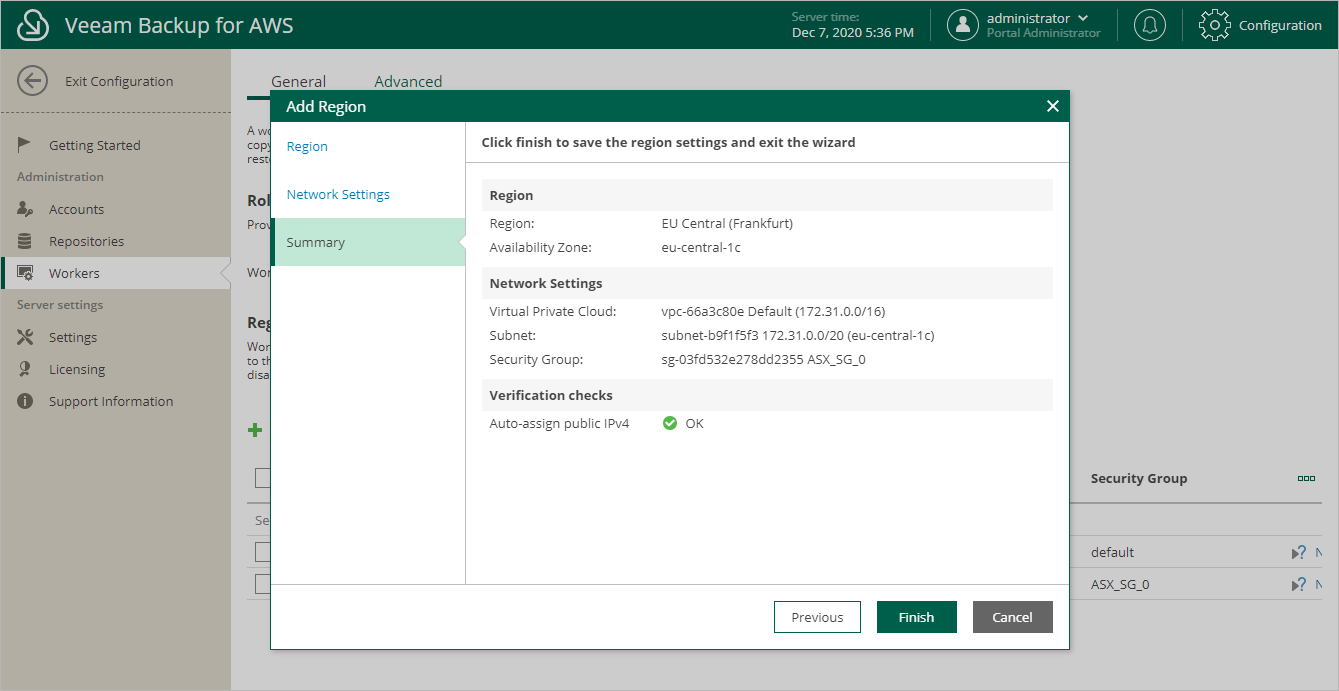Click the Cancel button
The width and height of the screenshot is (1339, 691).
tap(1012, 617)
